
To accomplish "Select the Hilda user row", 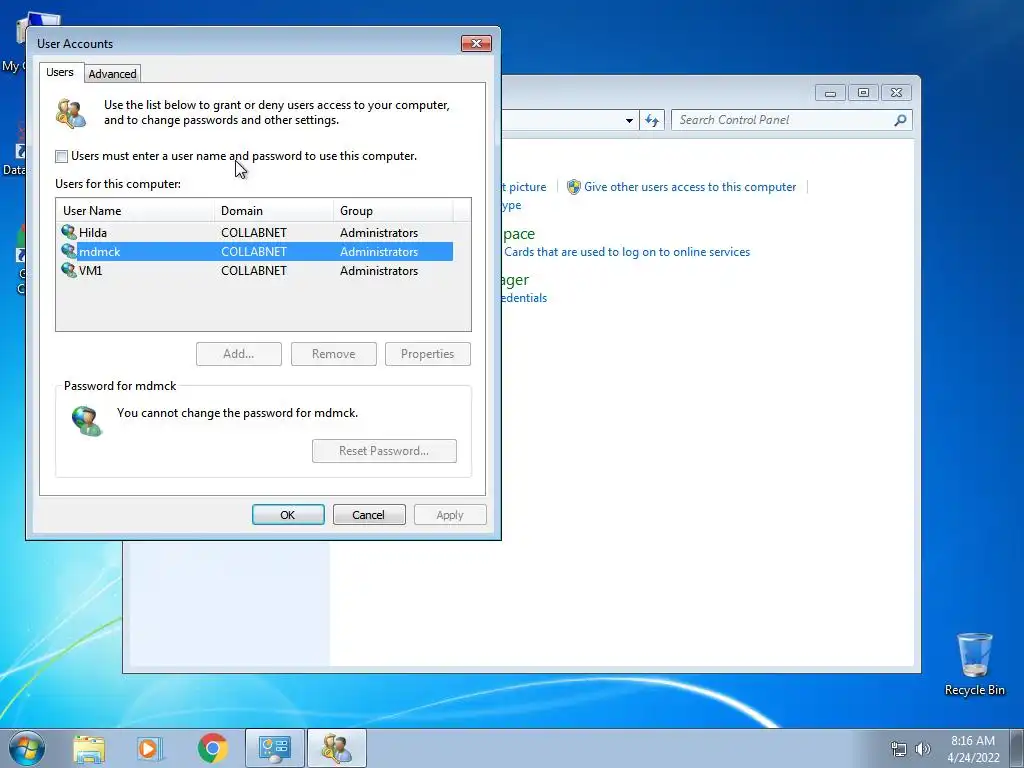I will click(256, 232).
